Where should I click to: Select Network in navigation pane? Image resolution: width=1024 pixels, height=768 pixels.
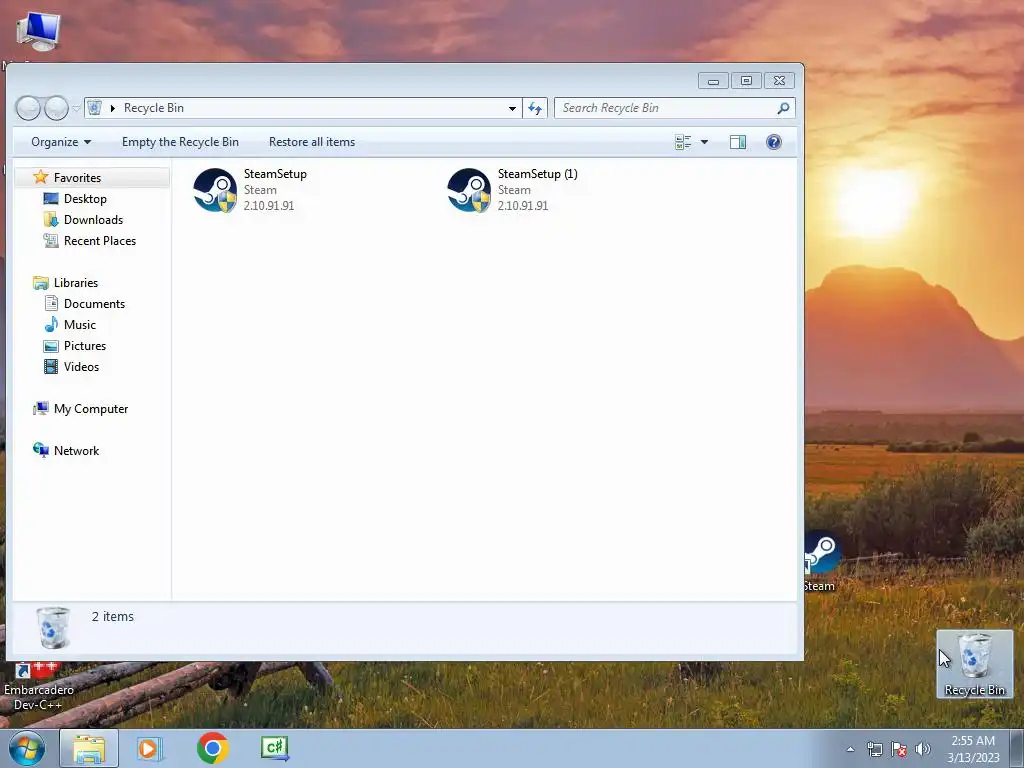coord(76,451)
